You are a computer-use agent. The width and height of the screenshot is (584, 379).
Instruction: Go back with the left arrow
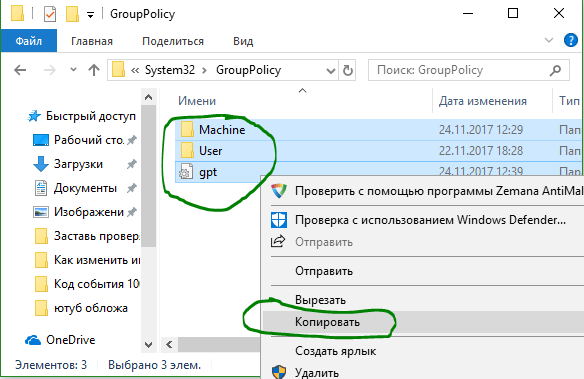20,70
